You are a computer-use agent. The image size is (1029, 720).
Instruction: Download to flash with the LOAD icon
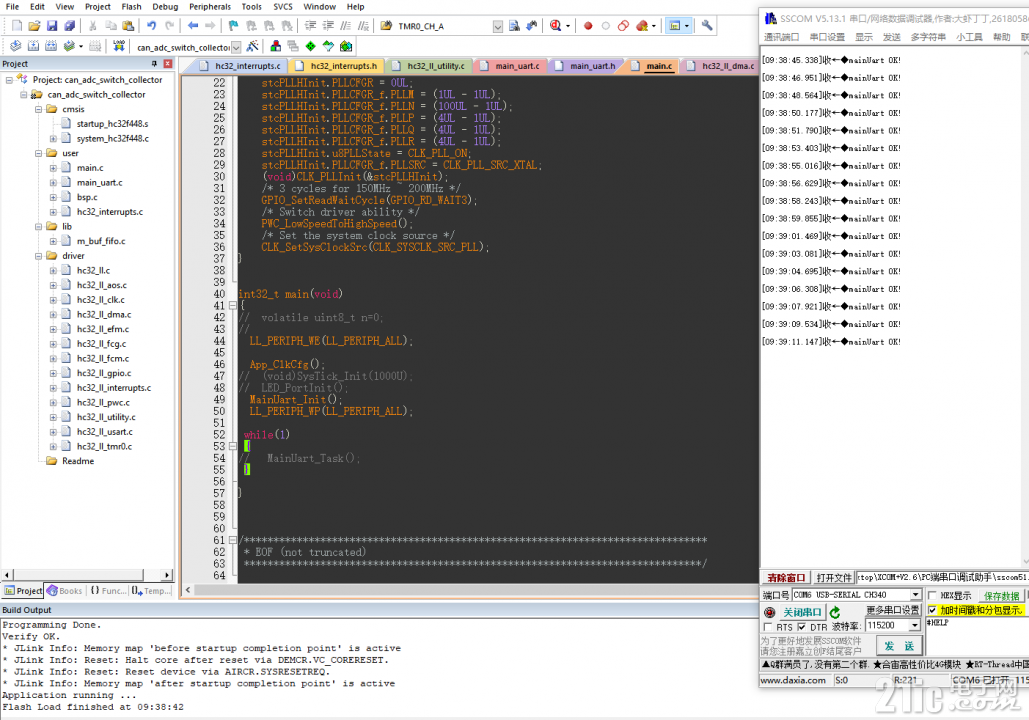(x=119, y=46)
